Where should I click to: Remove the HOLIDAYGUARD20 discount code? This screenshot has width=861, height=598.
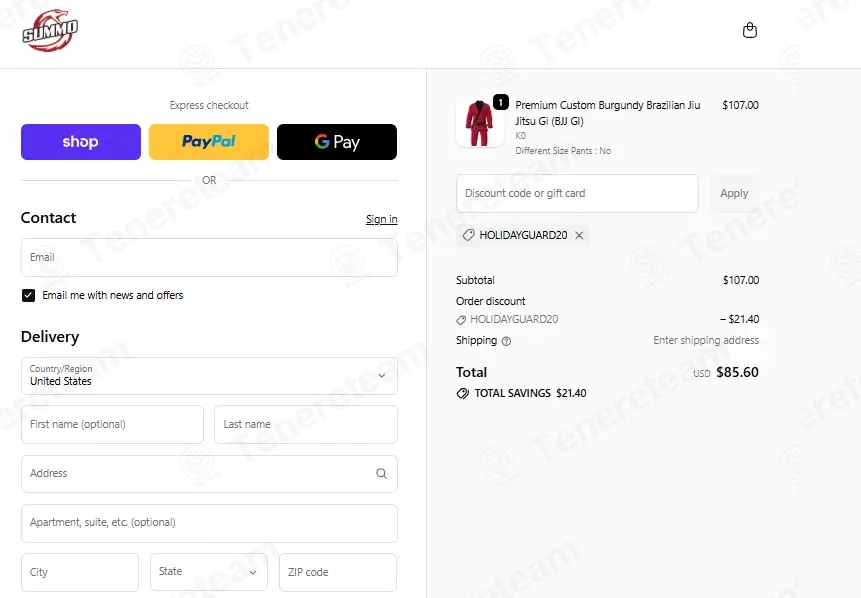(x=579, y=235)
